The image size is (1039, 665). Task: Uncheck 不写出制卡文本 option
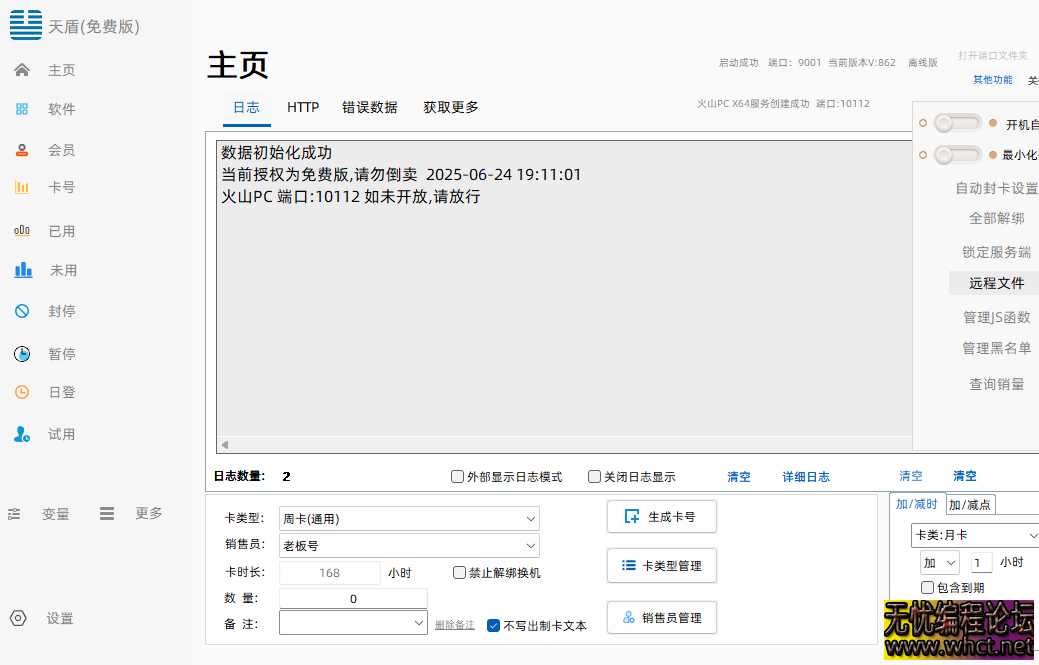(493, 626)
